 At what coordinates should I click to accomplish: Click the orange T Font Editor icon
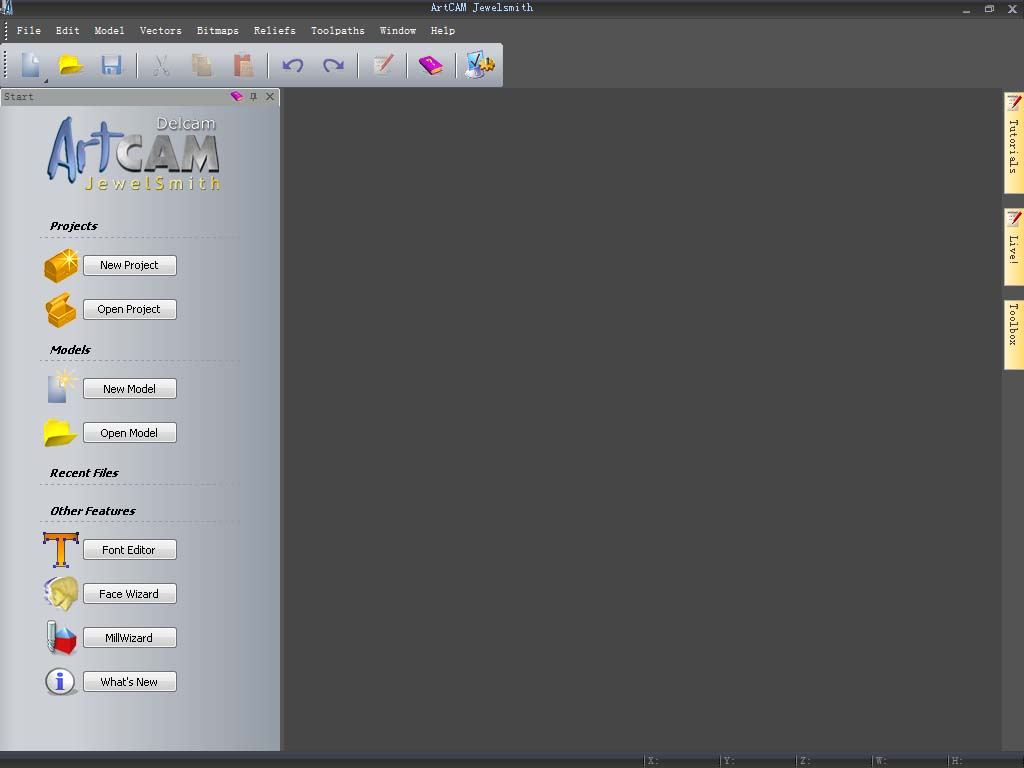(x=61, y=549)
